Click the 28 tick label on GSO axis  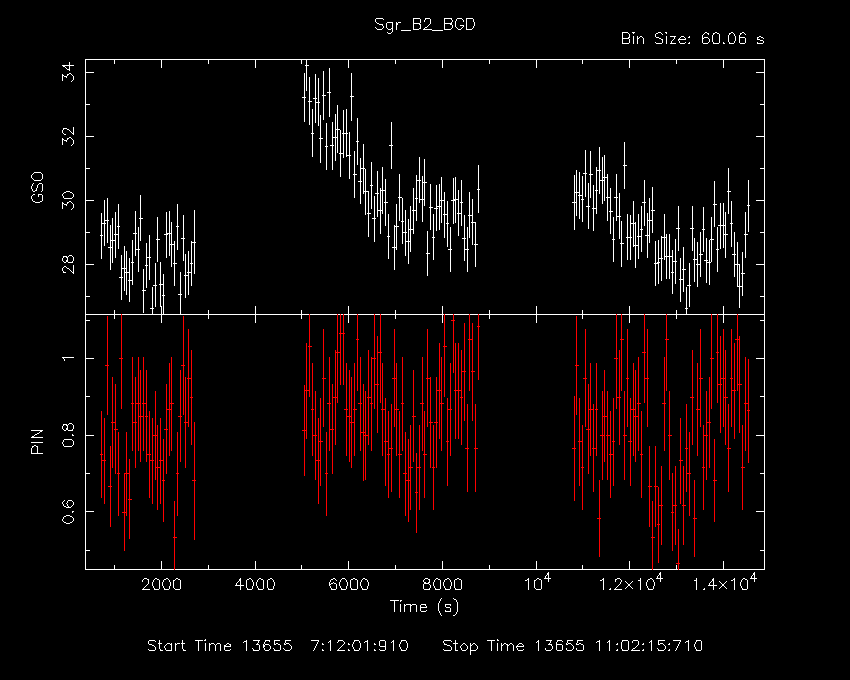coord(68,265)
